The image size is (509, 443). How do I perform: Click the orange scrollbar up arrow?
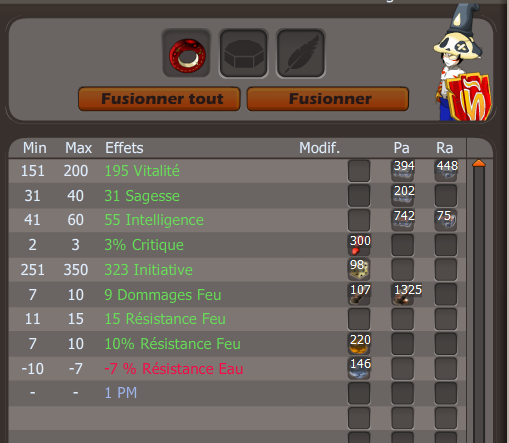[479, 163]
